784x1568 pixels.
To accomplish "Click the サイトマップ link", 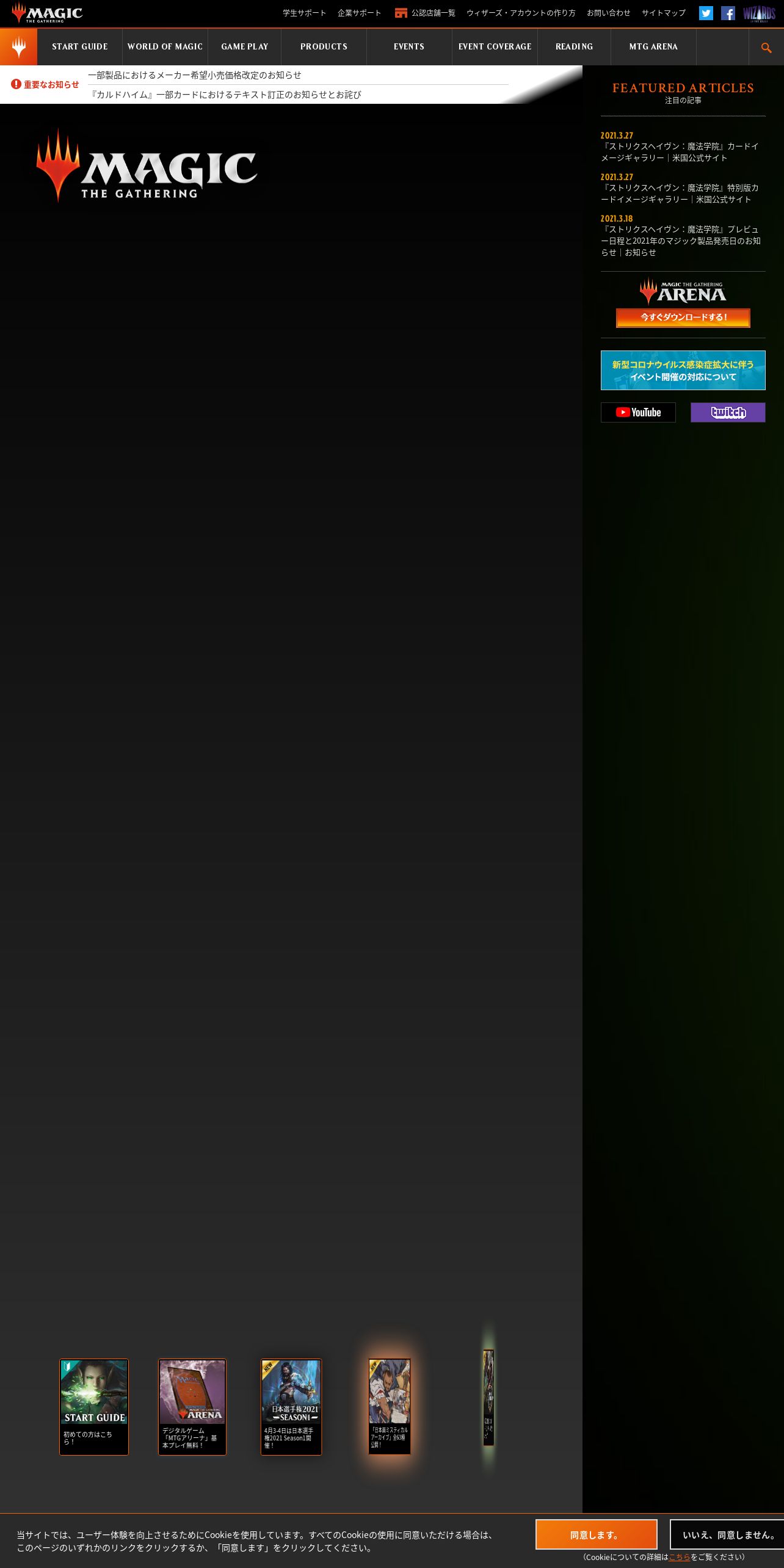I will coord(664,13).
